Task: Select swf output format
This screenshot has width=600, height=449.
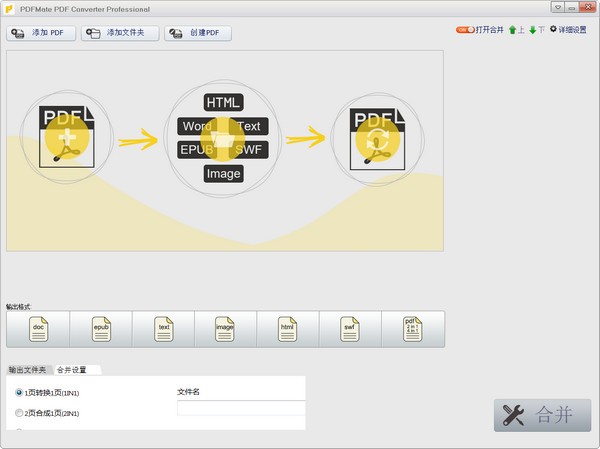Action: [350, 329]
